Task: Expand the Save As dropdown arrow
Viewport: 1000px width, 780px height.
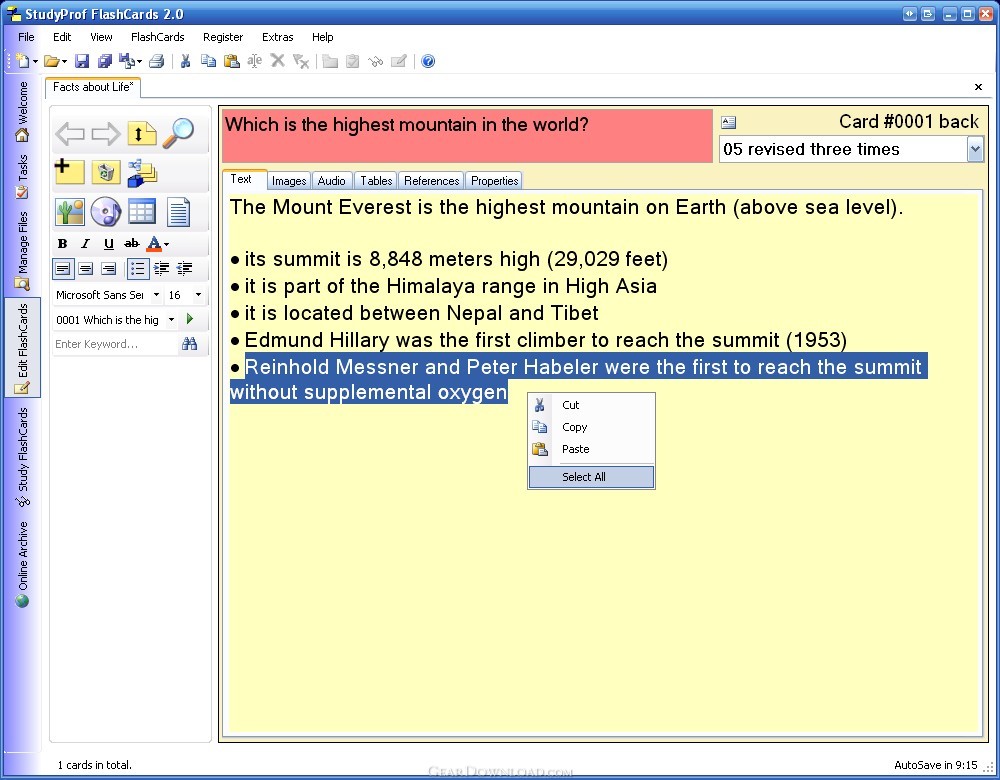Action: 139,62
